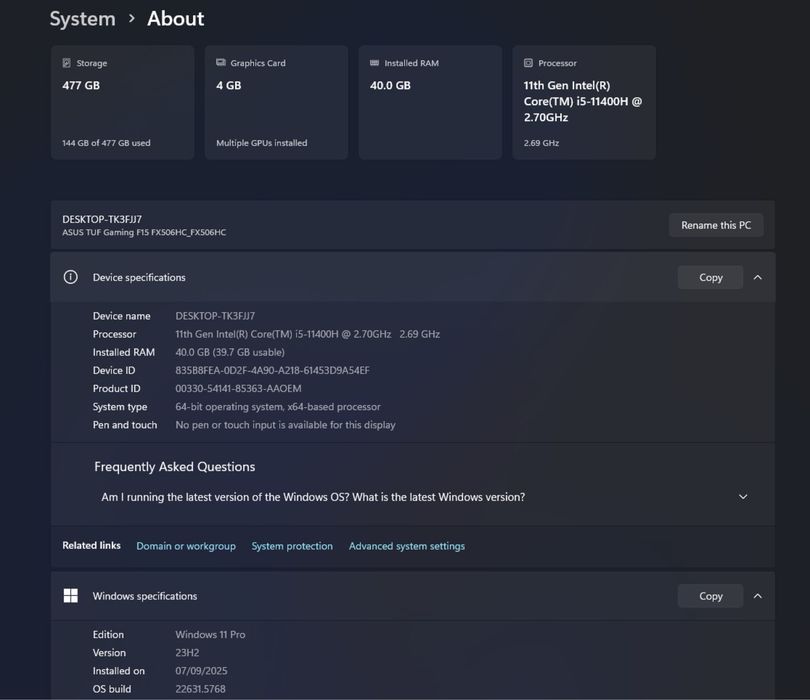
Task: Click the Processor card icon
Action: click(x=528, y=63)
